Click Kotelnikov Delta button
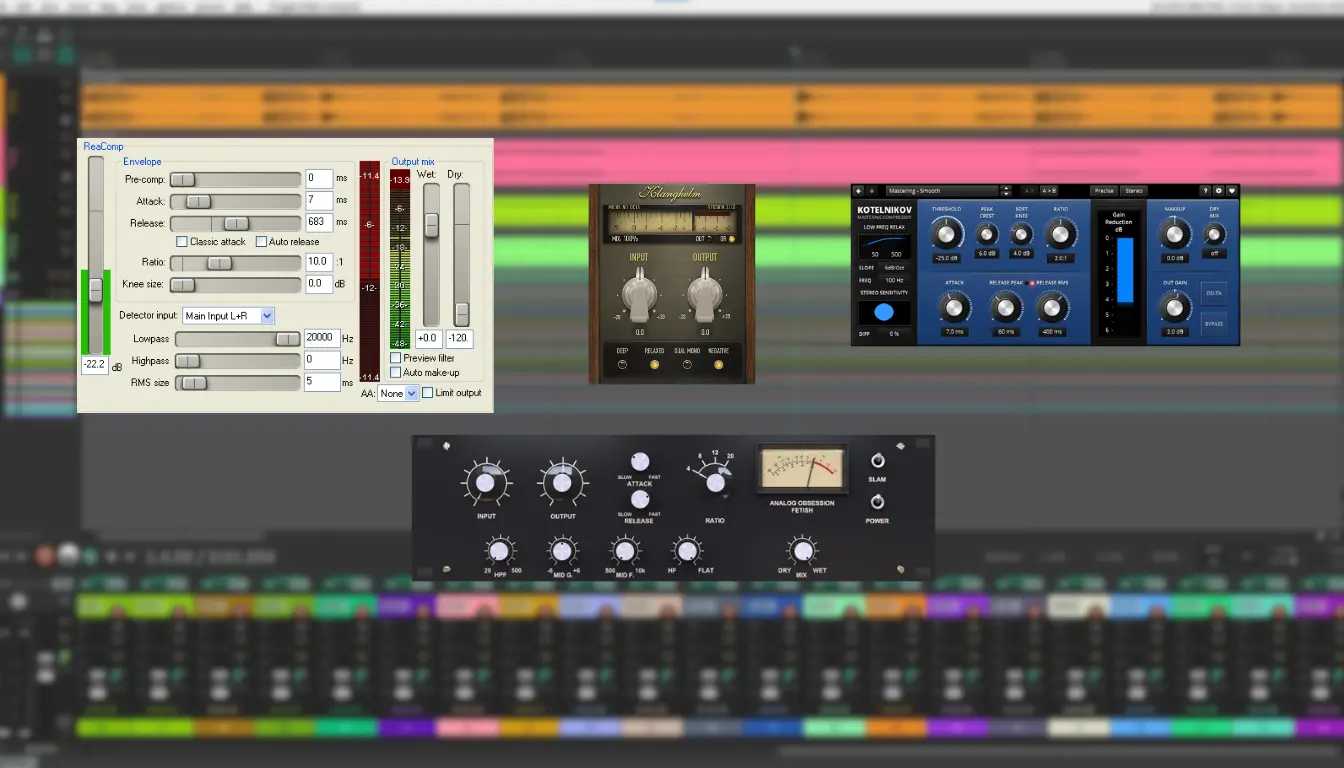 click(x=1214, y=293)
